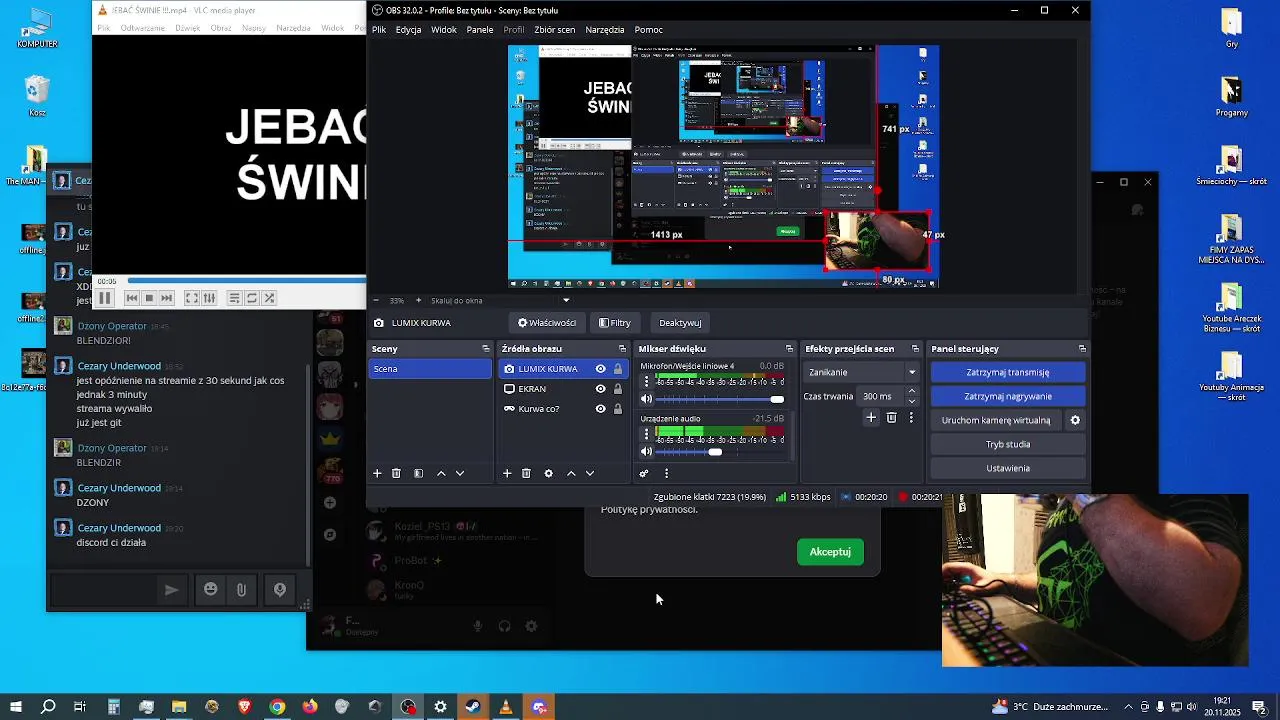
Task: Open options menu for Mikrofon/Wejście liniowe 4
Action: click(x=646, y=381)
